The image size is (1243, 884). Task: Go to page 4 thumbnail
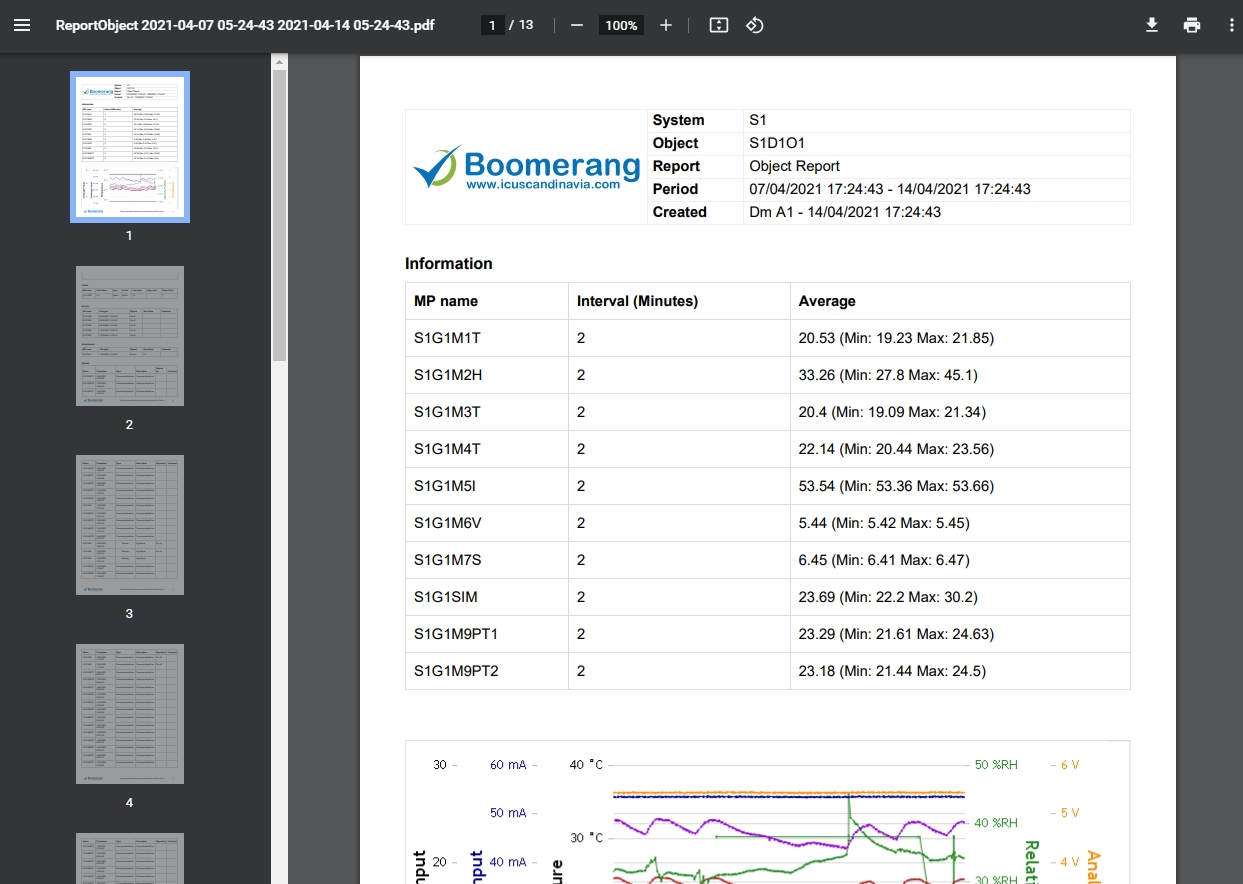(x=130, y=714)
